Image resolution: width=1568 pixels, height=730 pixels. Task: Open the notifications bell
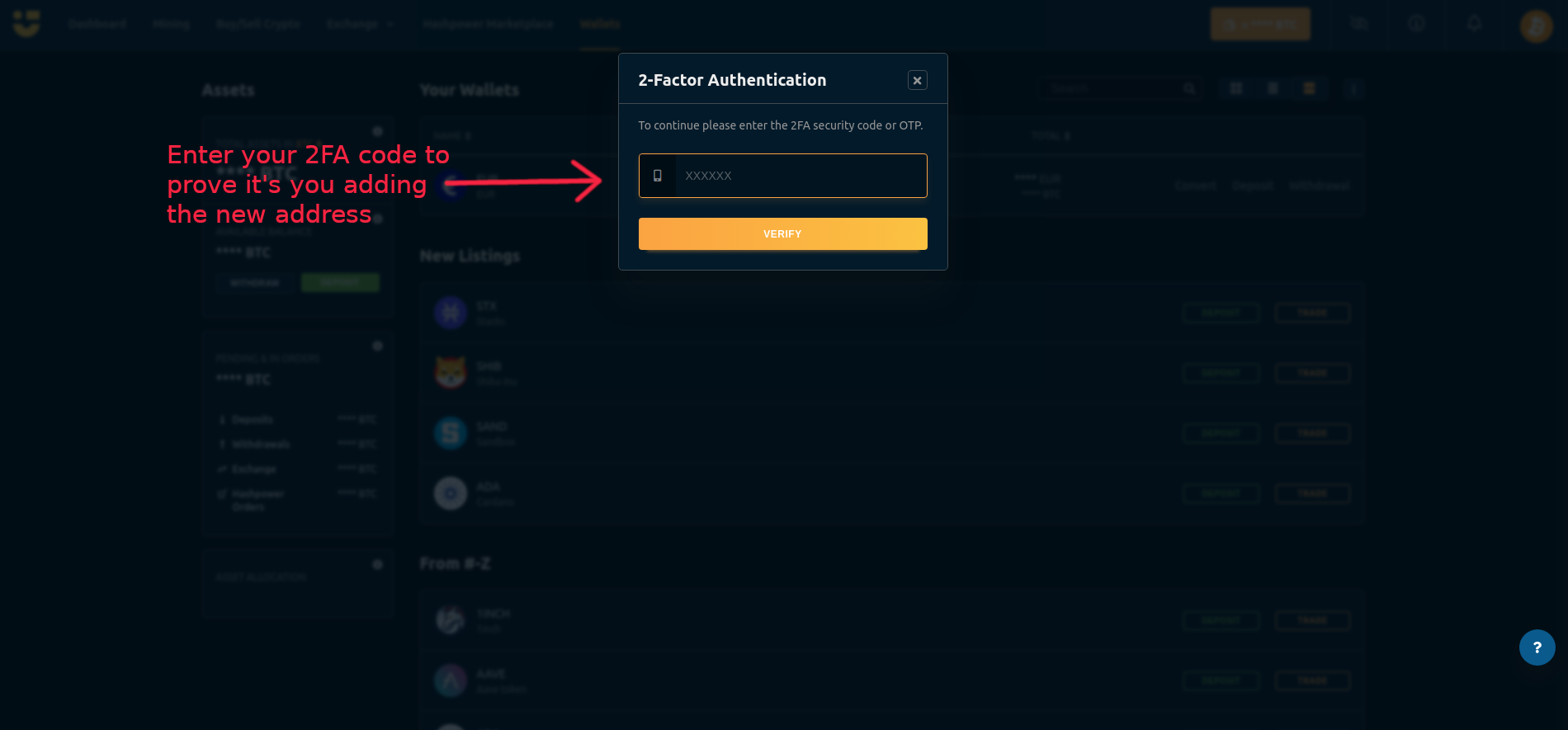1474,24
